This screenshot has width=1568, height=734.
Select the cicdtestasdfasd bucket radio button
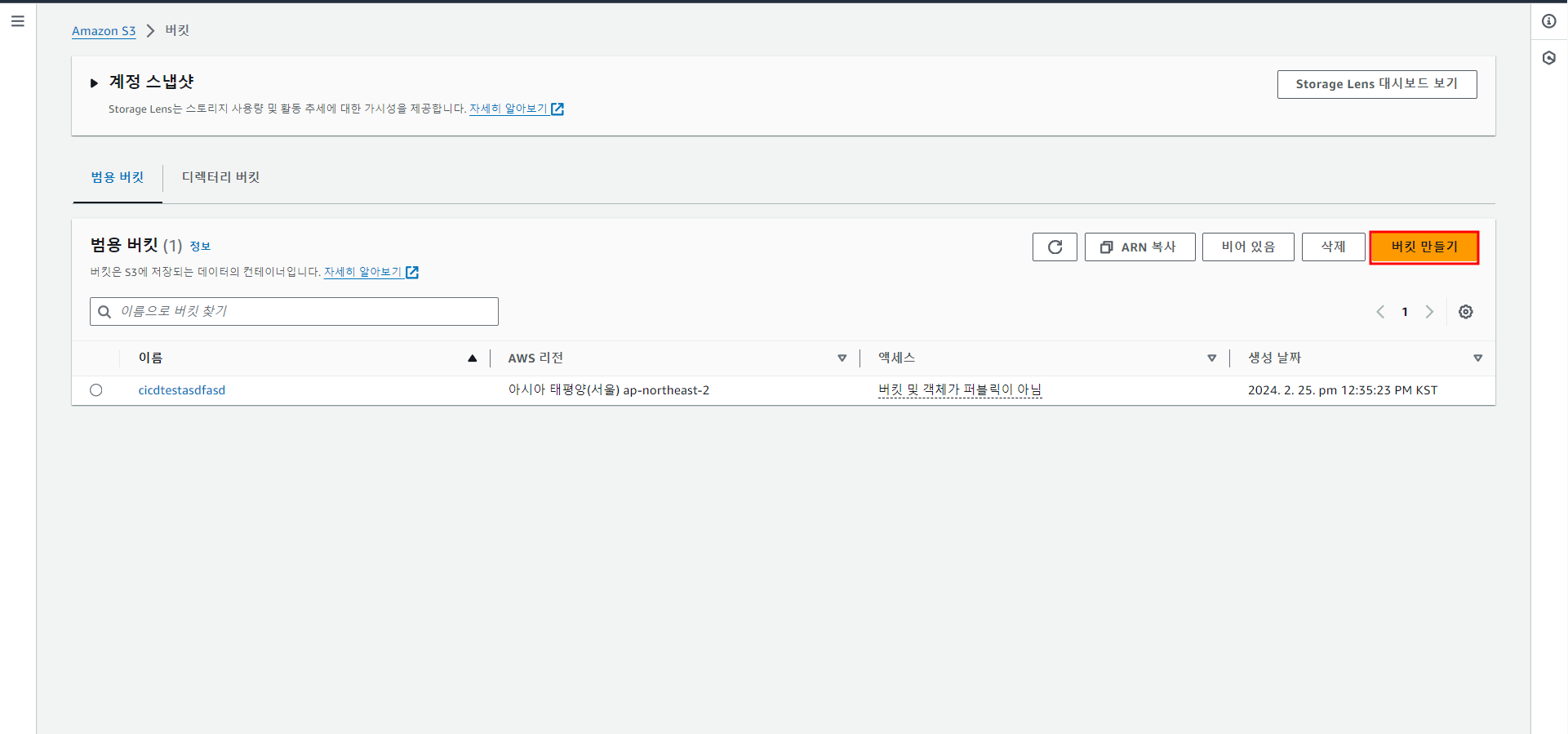[x=96, y=390]
